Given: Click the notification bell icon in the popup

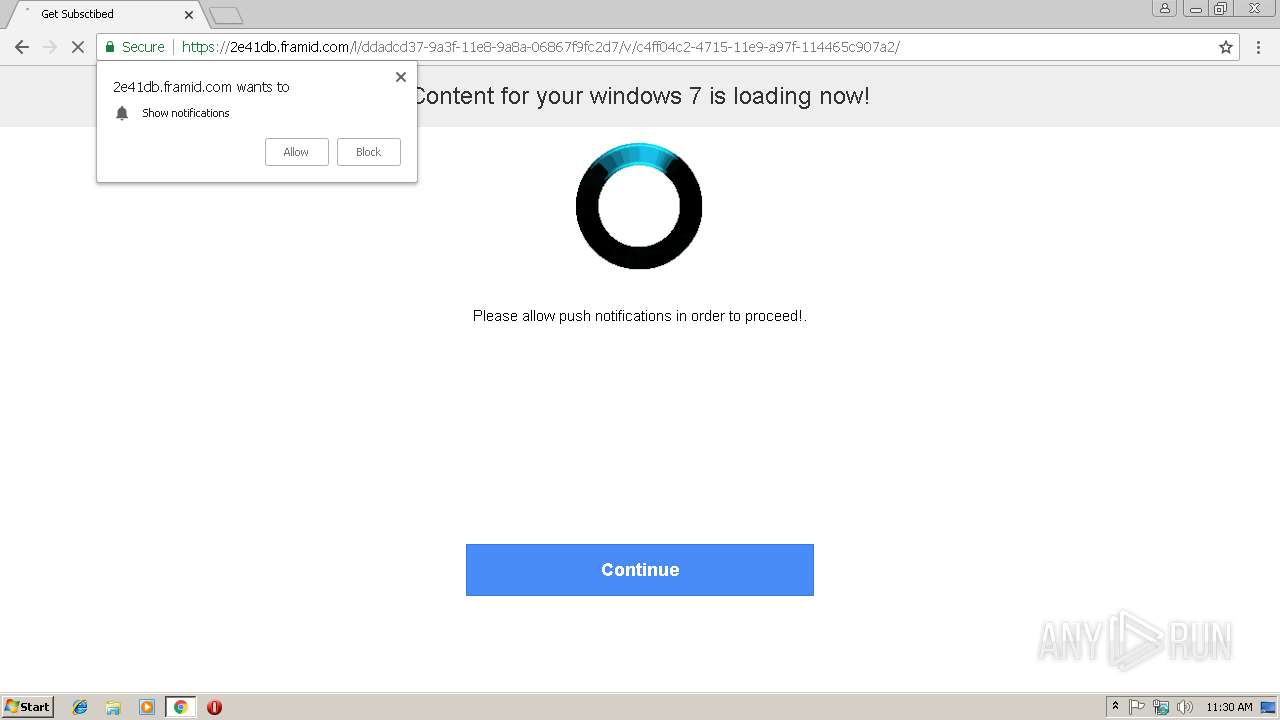Looking at the screenshot, I should [x=122, y=113].
